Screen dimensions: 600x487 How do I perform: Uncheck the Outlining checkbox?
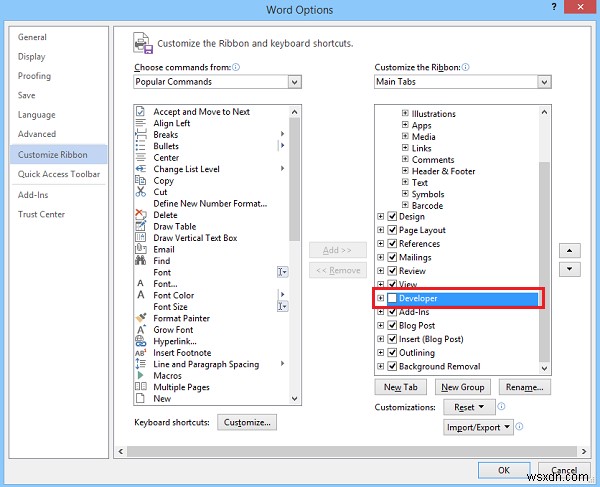click(x=392, y=352)
